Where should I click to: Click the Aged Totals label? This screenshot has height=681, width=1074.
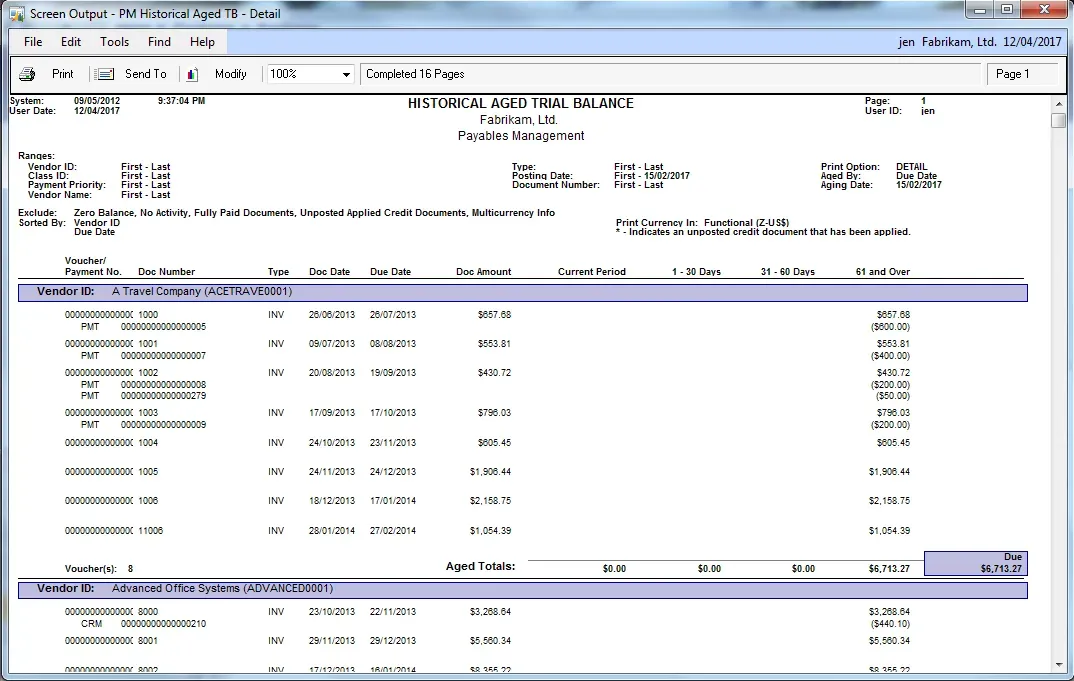point(480,567)
